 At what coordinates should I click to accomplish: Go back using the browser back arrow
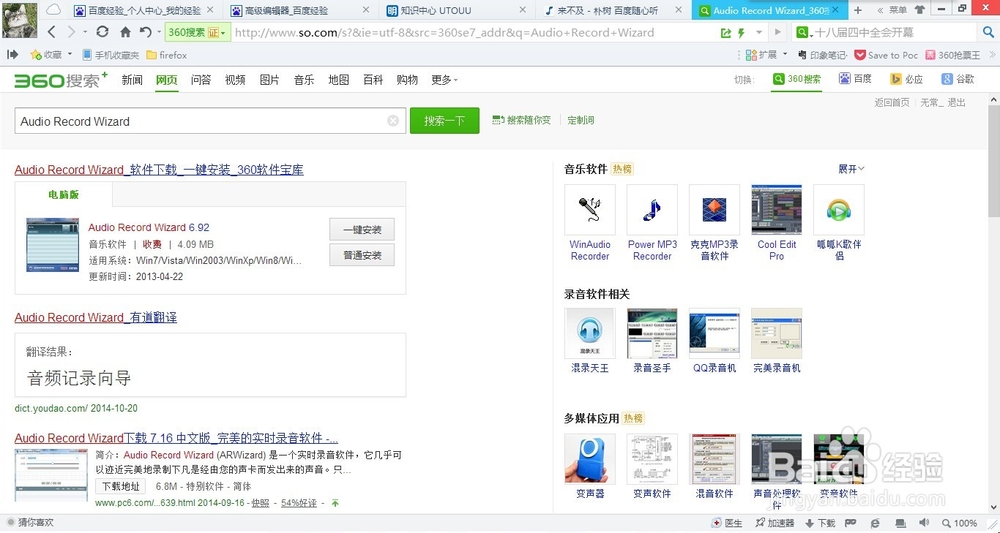[x=52, y=32]
